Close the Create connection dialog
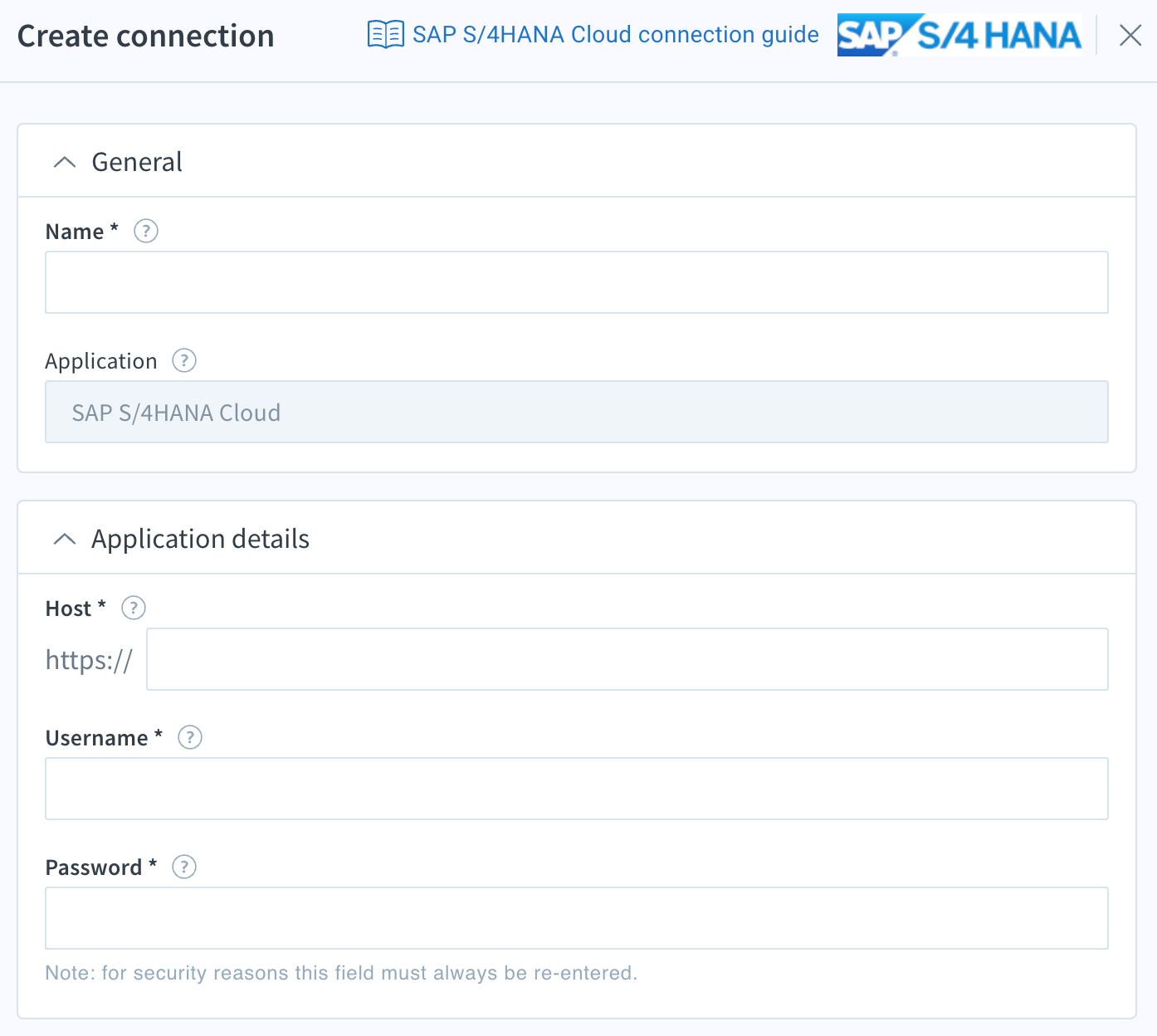Screen dimensions: 1157x1036 [1130, 35]
